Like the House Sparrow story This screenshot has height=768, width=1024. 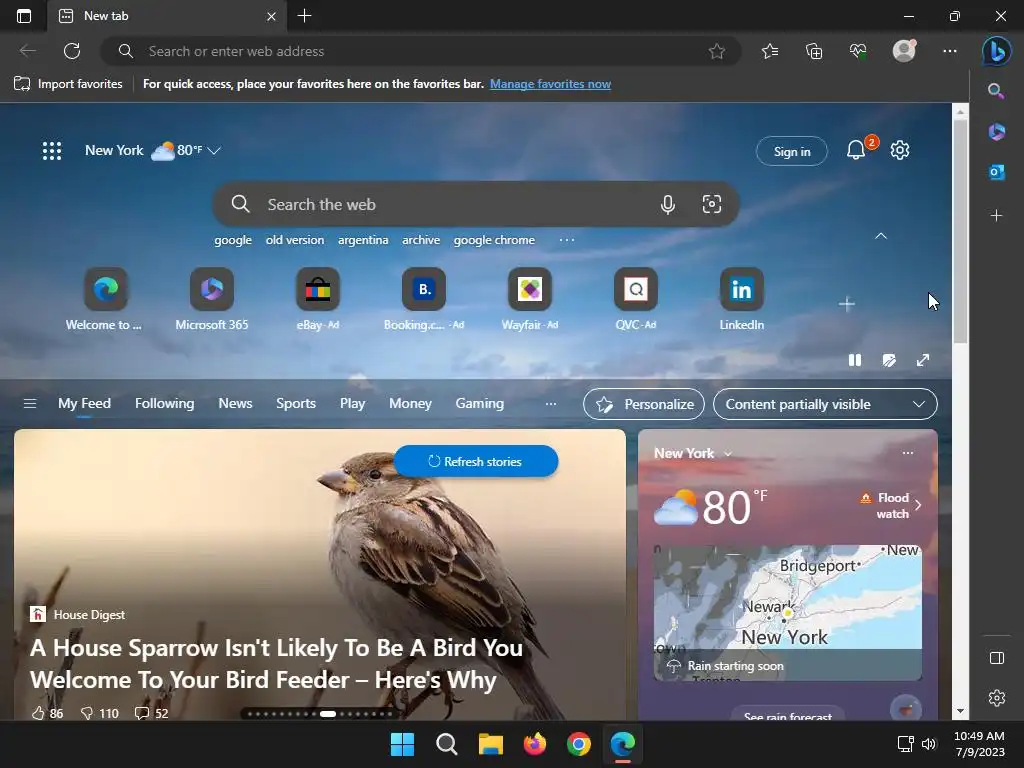pyautogui.click(x=47, y=713)
